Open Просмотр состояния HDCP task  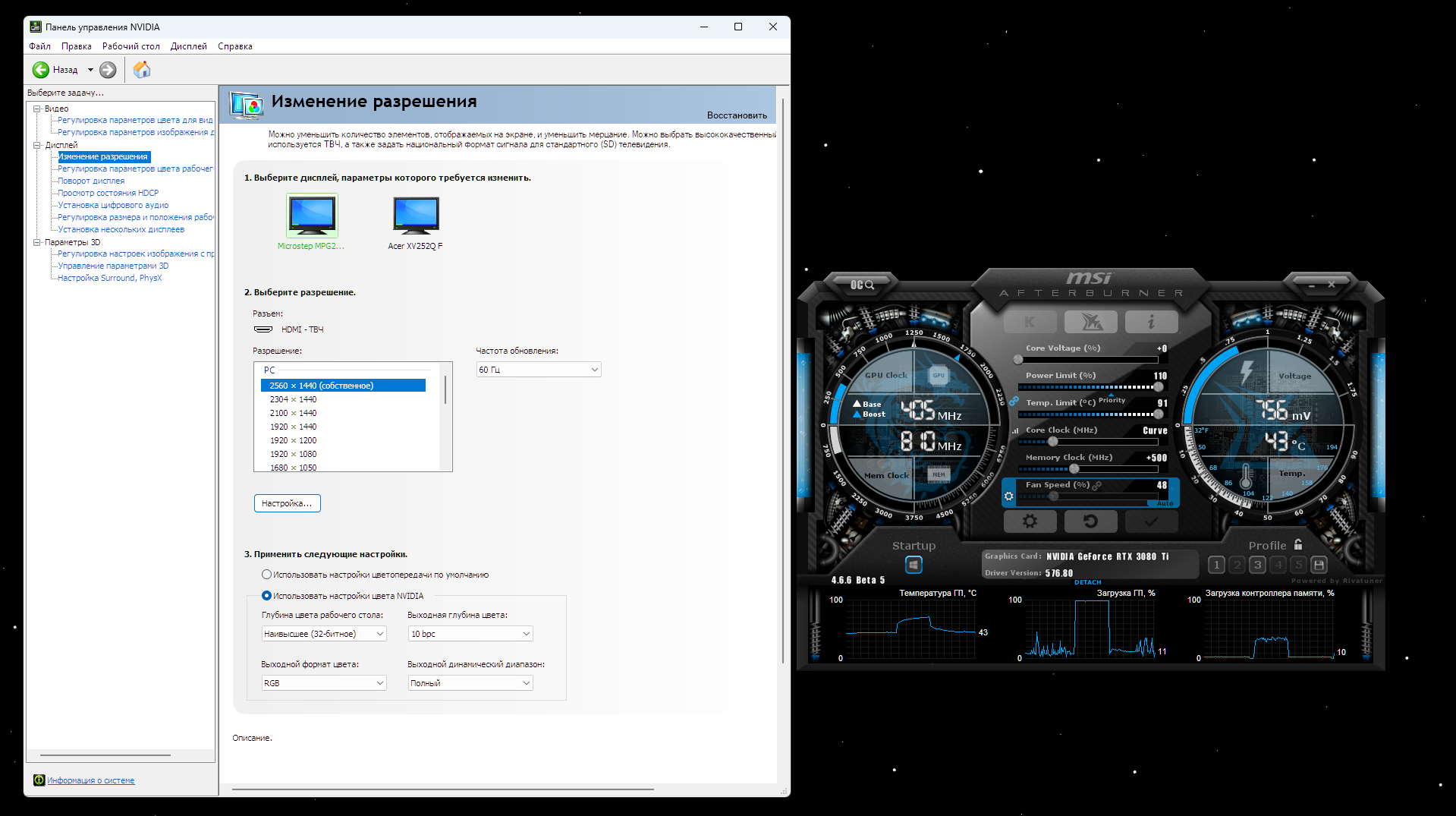tap(108, 193)
